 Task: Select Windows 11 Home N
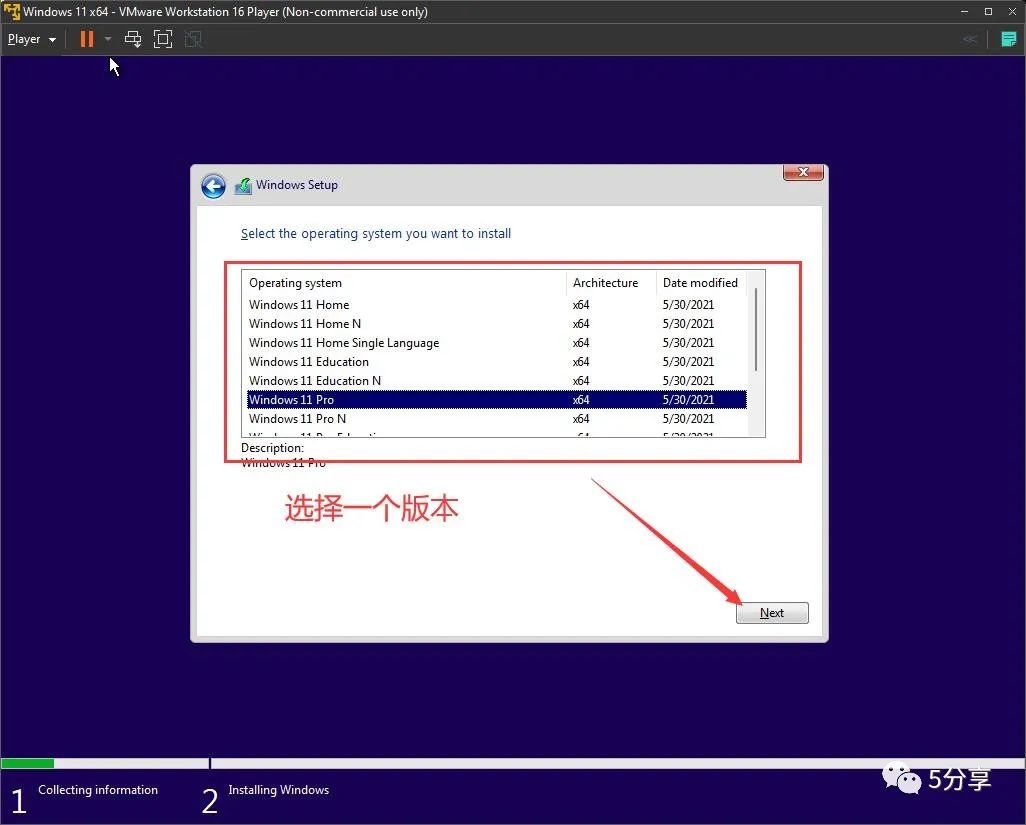[x=497, y=324]
